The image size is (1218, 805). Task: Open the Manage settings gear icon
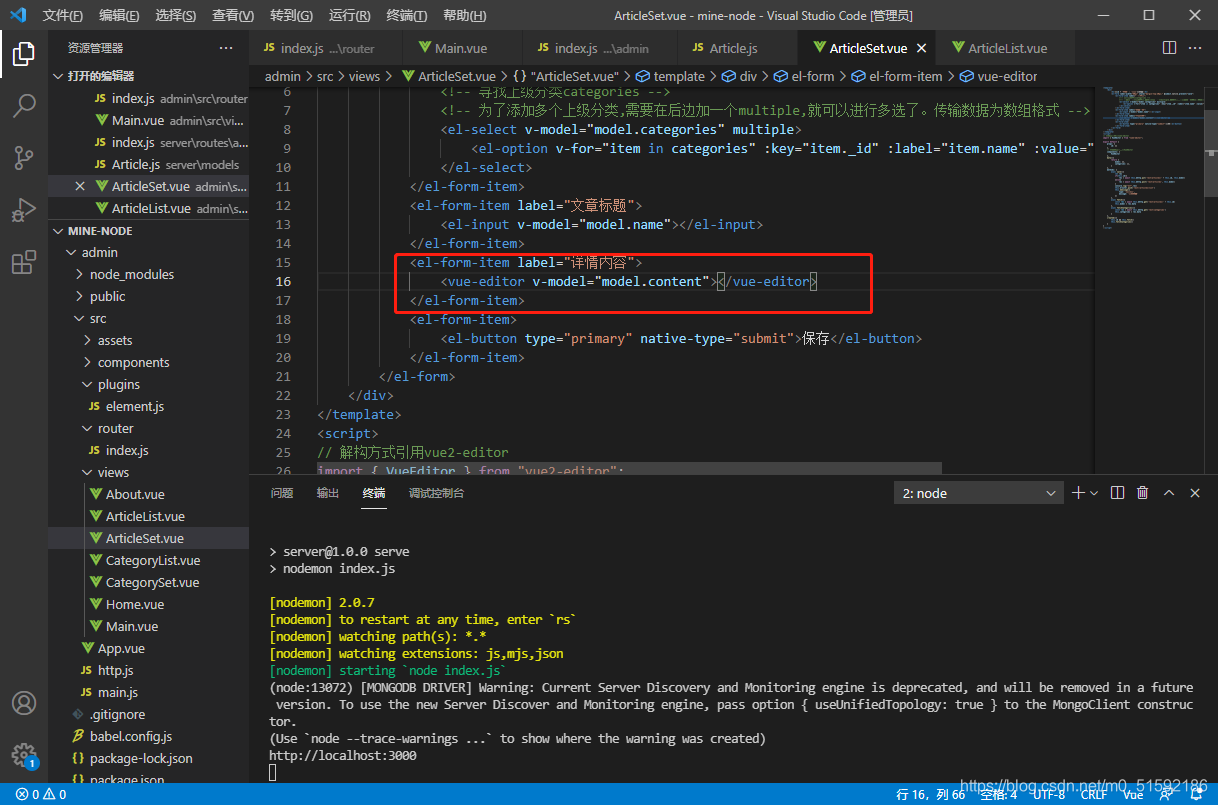[24, 754]
